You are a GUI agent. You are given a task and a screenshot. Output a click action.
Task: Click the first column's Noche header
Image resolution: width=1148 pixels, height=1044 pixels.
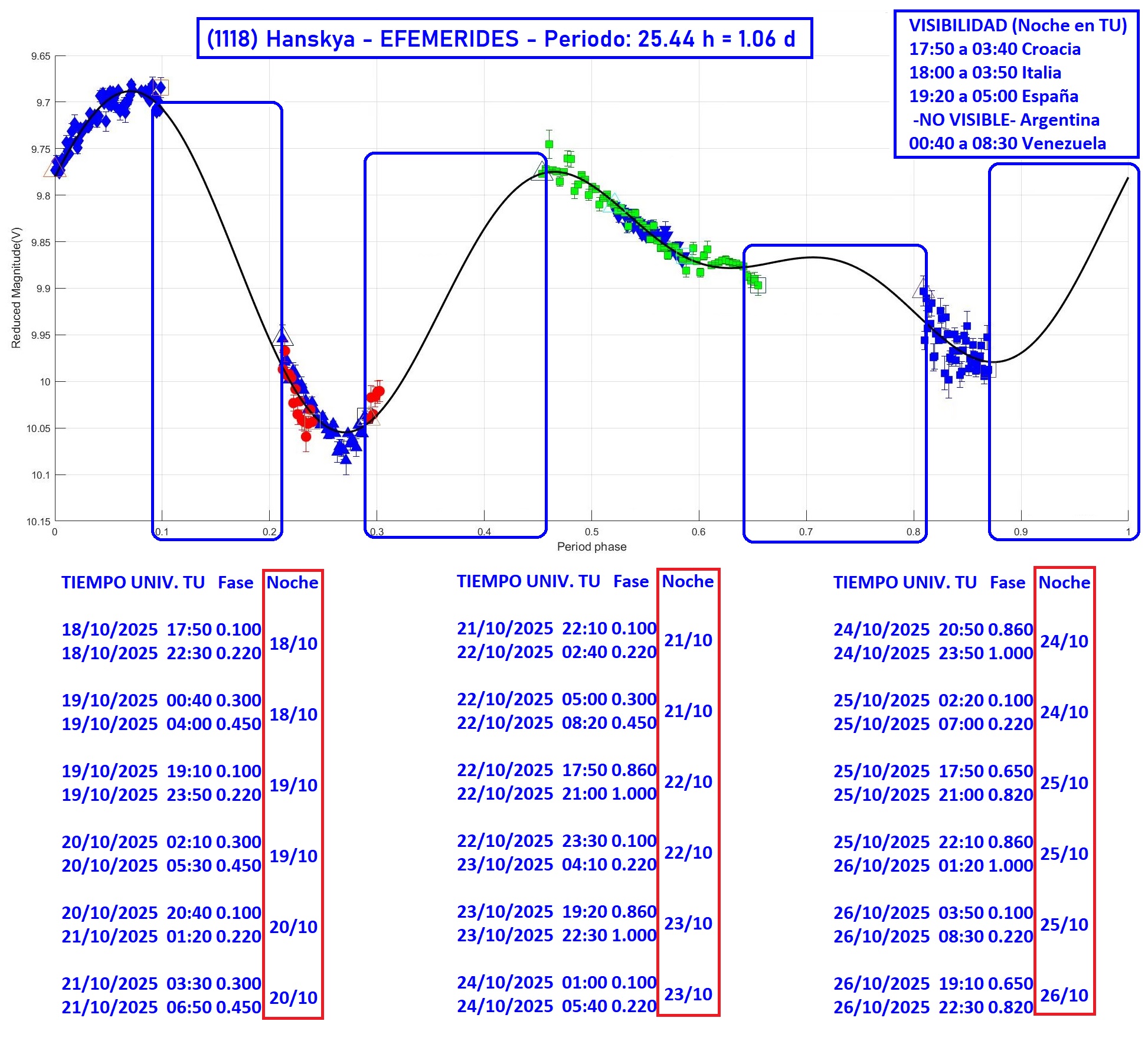click(x=292, y=582)
